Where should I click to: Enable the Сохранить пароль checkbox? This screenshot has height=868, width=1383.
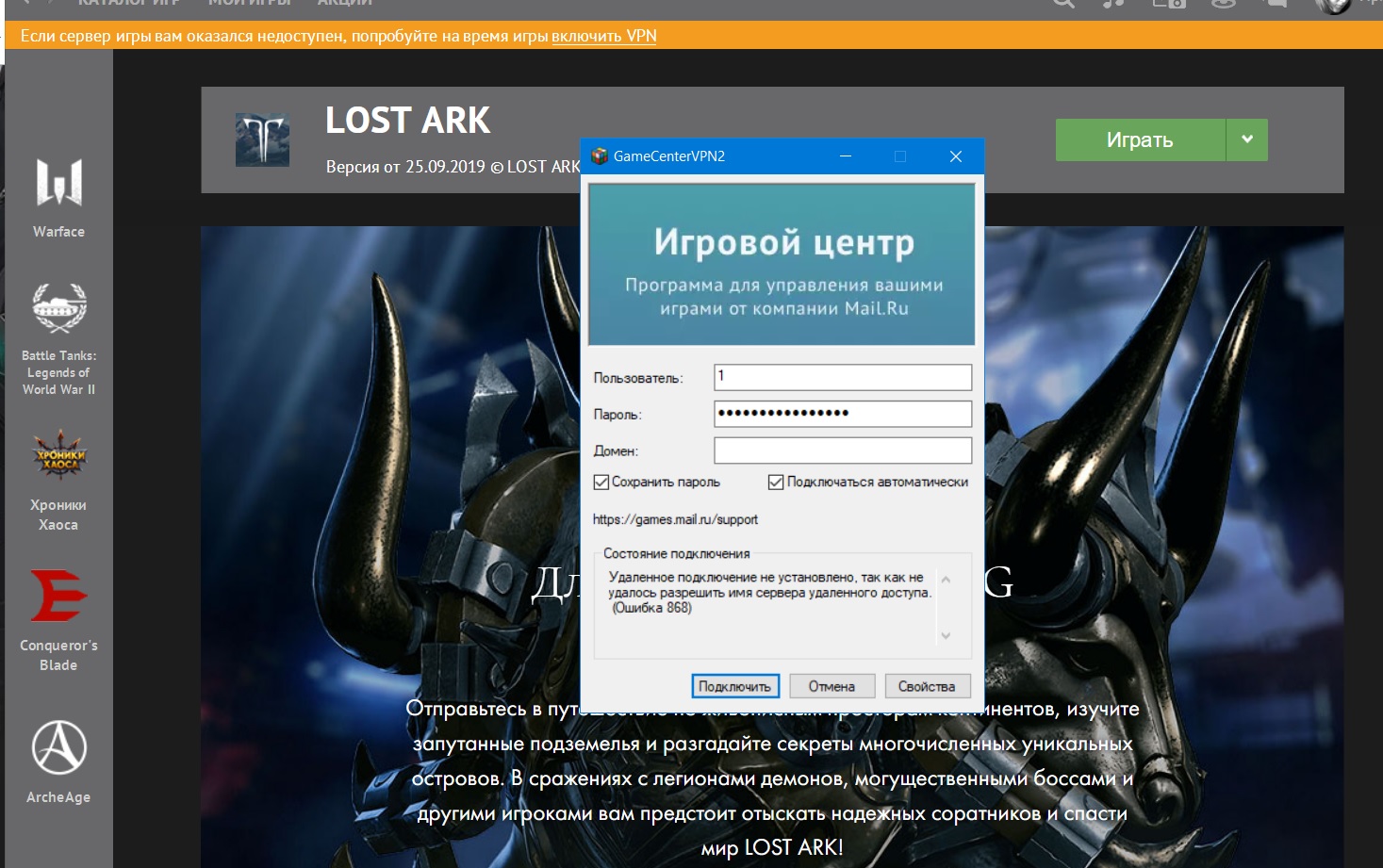pyautogui.click(x=601, y=482)
